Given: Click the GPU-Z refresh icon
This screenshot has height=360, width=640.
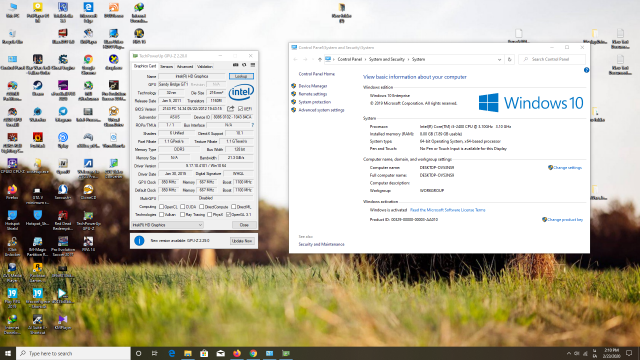Looking at the screenshot, I should click(244, 65).
